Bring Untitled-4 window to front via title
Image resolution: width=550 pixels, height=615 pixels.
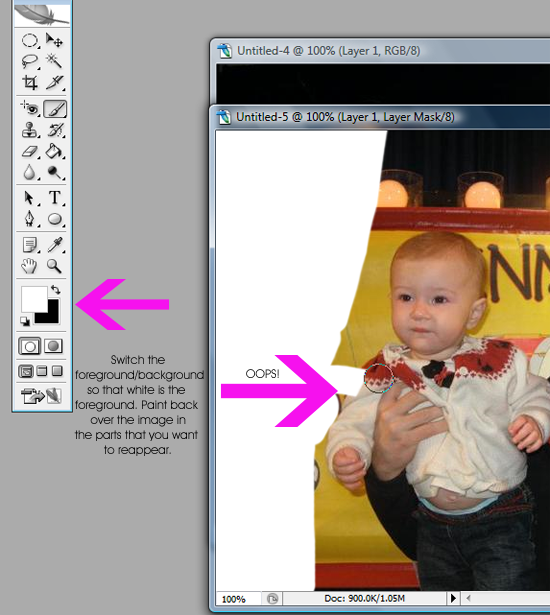click(x=329, y=51)
